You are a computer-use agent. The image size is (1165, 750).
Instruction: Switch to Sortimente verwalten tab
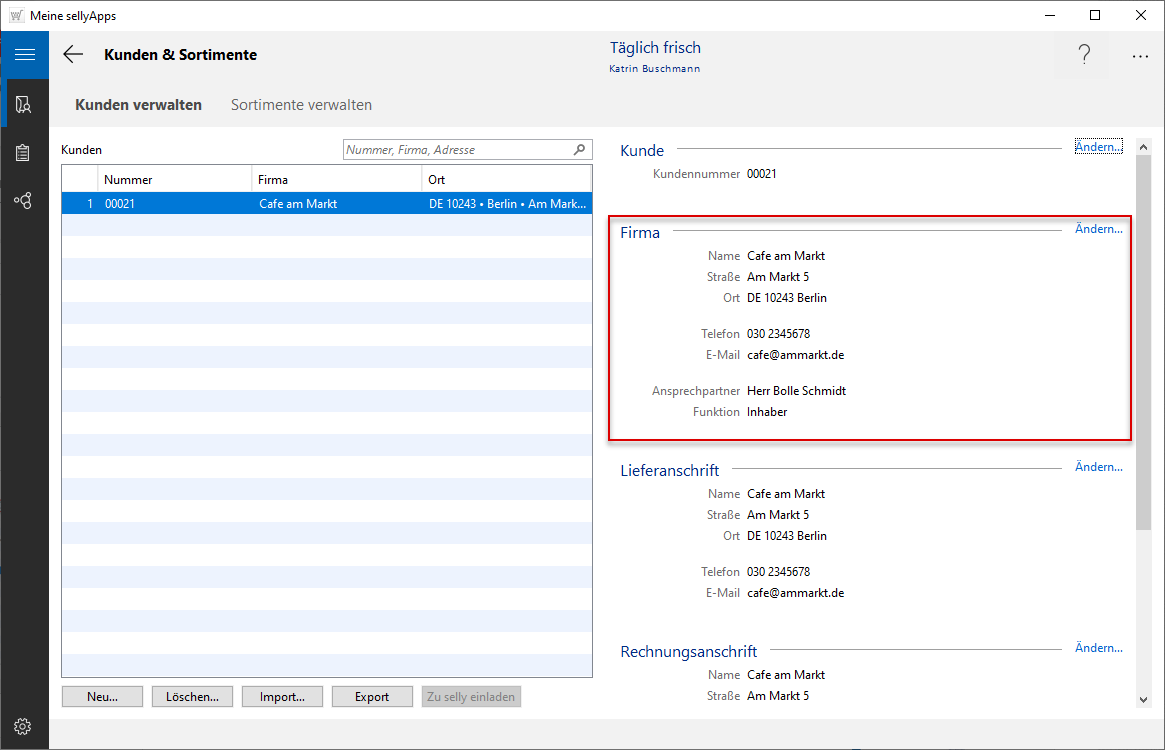click(301, 105)
